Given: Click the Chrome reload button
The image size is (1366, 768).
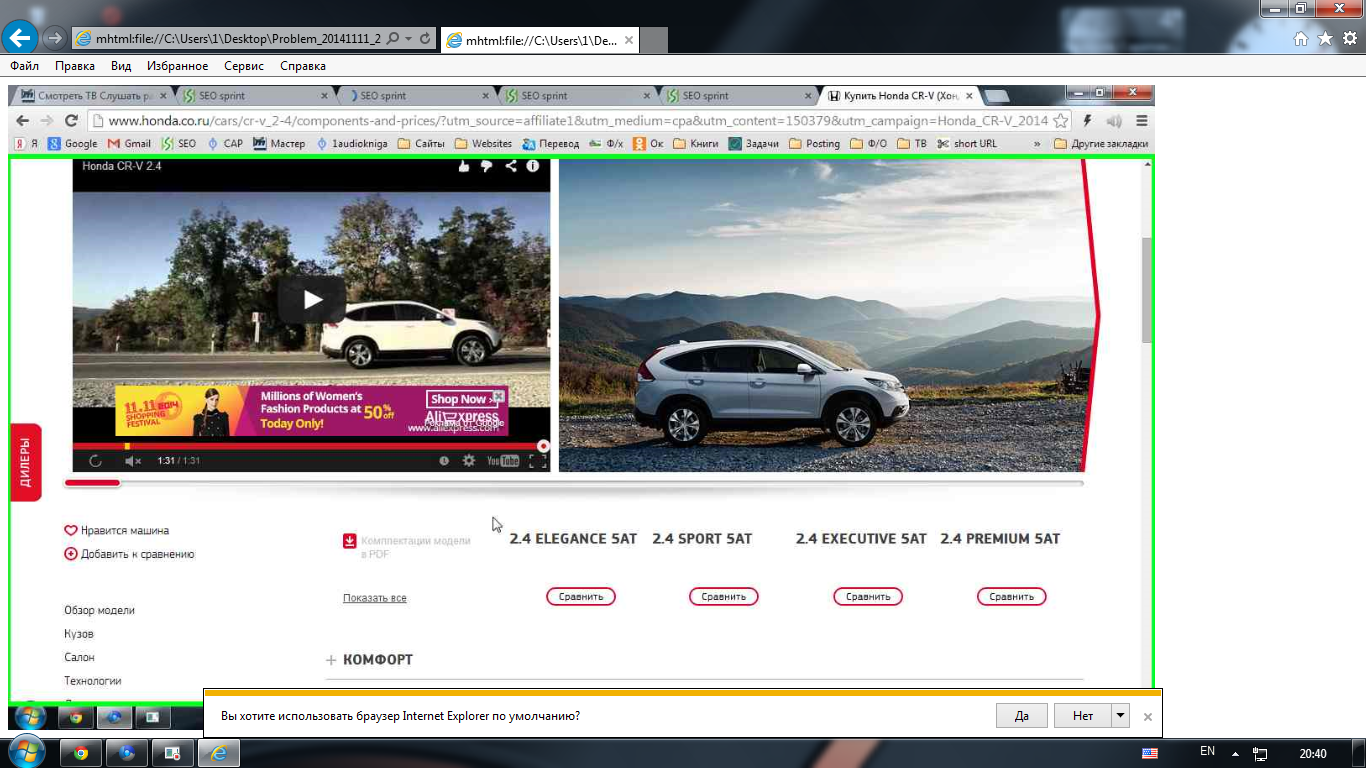Looking at the screenshot, I should [x=71, y=120].
